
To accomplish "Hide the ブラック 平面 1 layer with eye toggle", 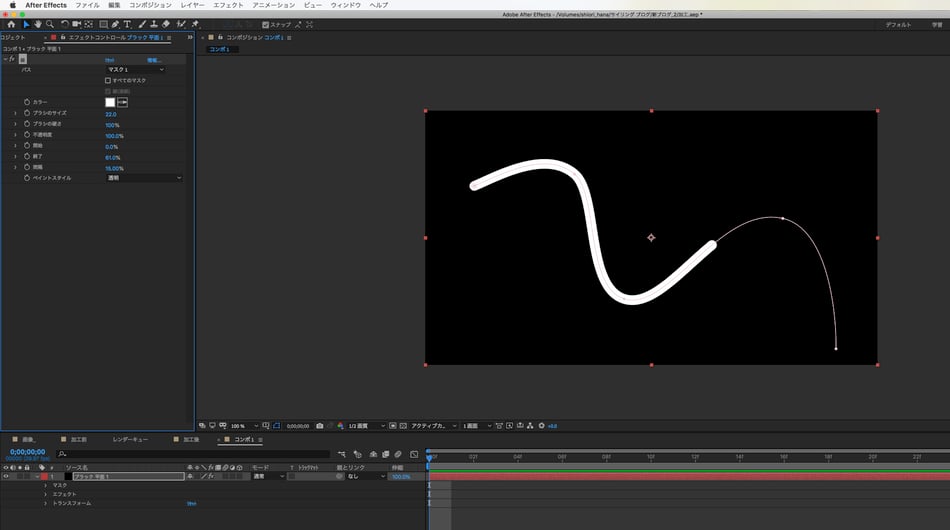I will tap(5, 476).
